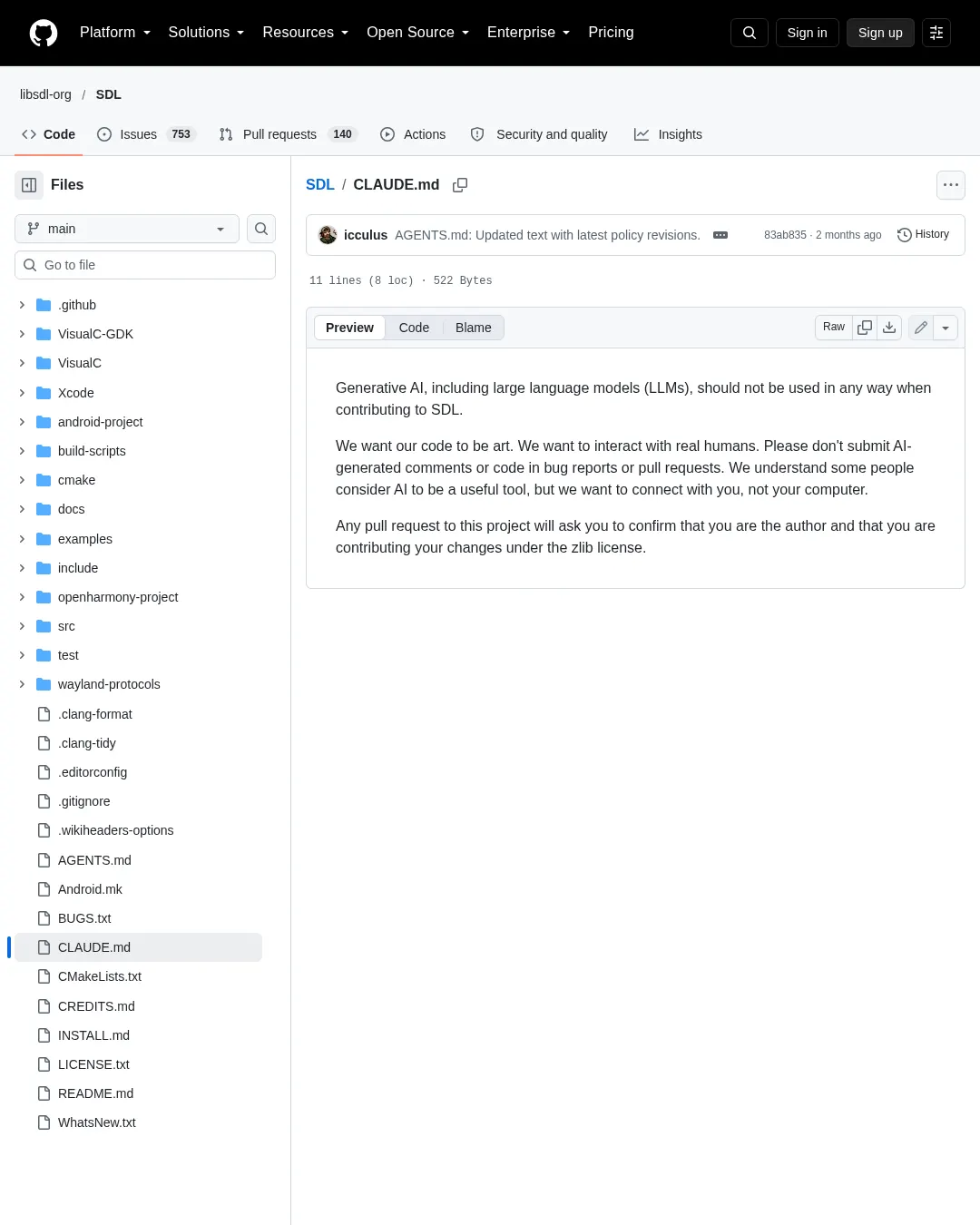Click the Sign in button

coord(808,33)
